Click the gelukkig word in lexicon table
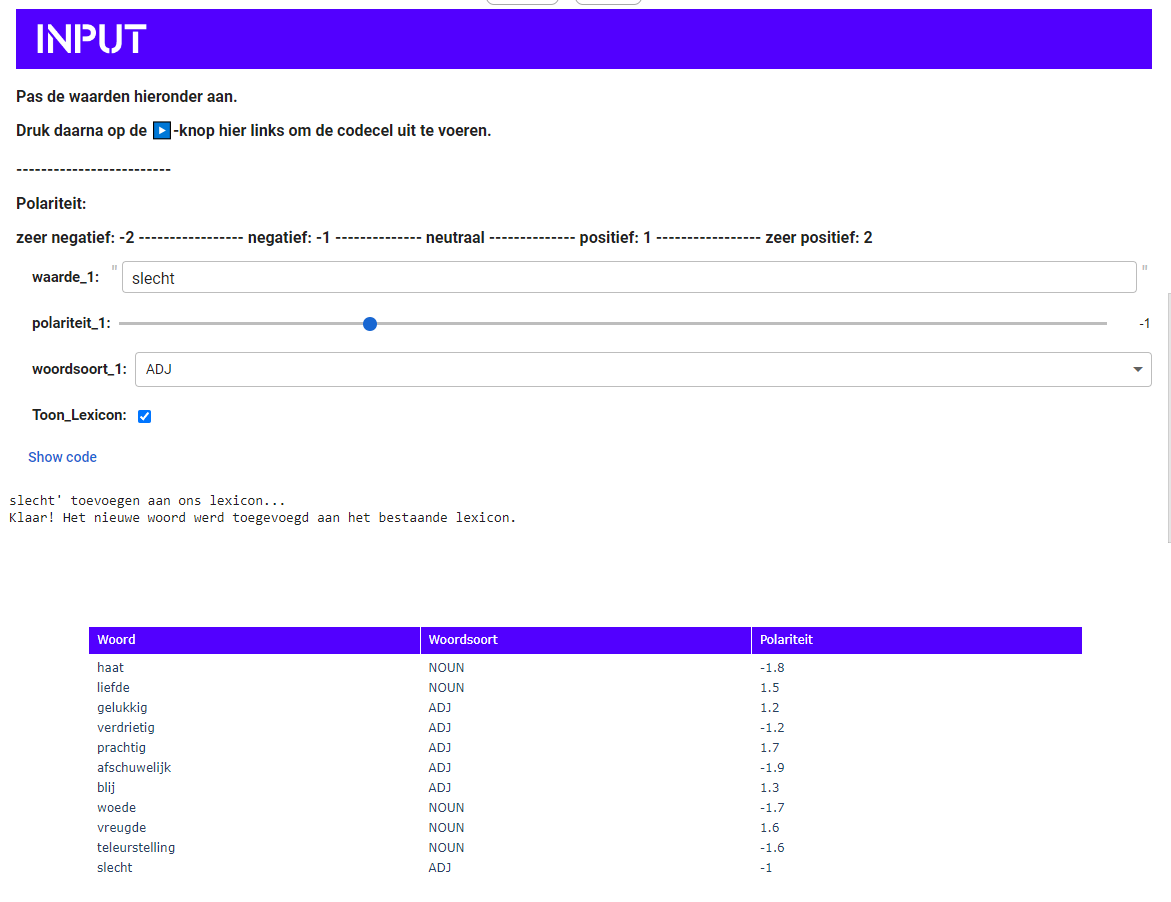1171x902 pixels. [122, 708]
